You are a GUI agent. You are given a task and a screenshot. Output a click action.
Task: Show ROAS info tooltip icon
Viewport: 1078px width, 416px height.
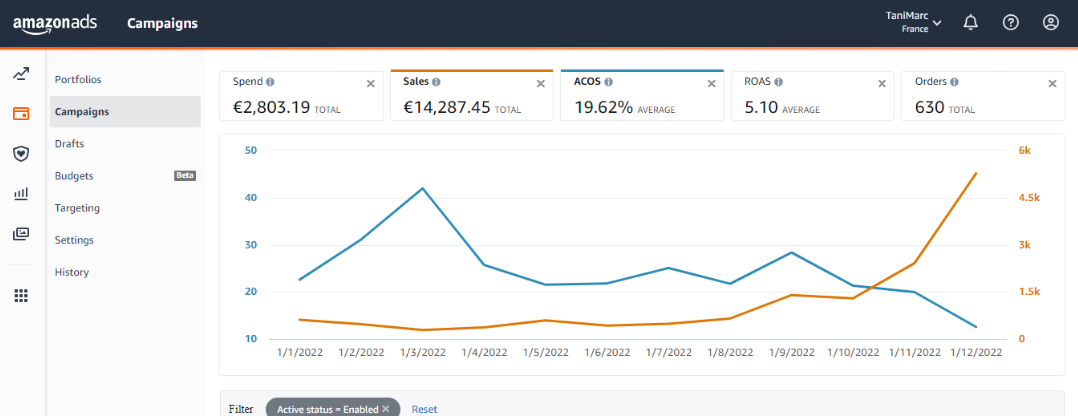778,82
